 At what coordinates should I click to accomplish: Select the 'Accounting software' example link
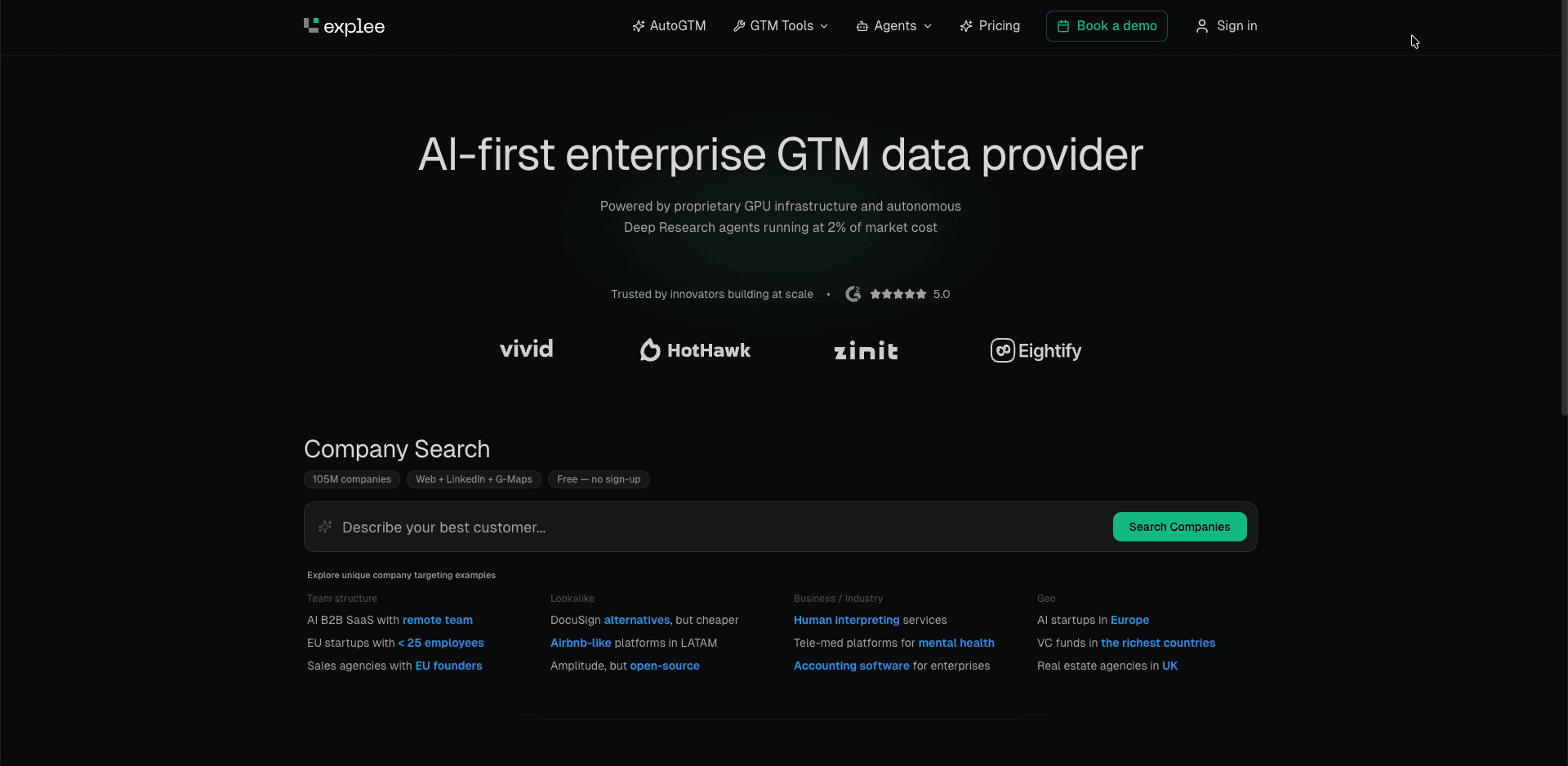pos(852,666)
